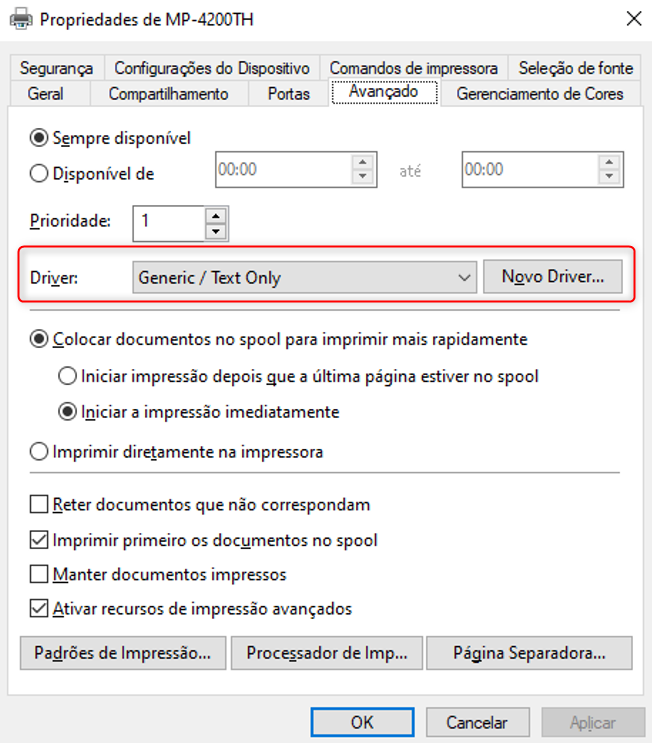The height and width of the screenshot is (743, 652).
Task: Select the Sempre disponível radio option
Action: pyautogui.click(x=40, y=138)
